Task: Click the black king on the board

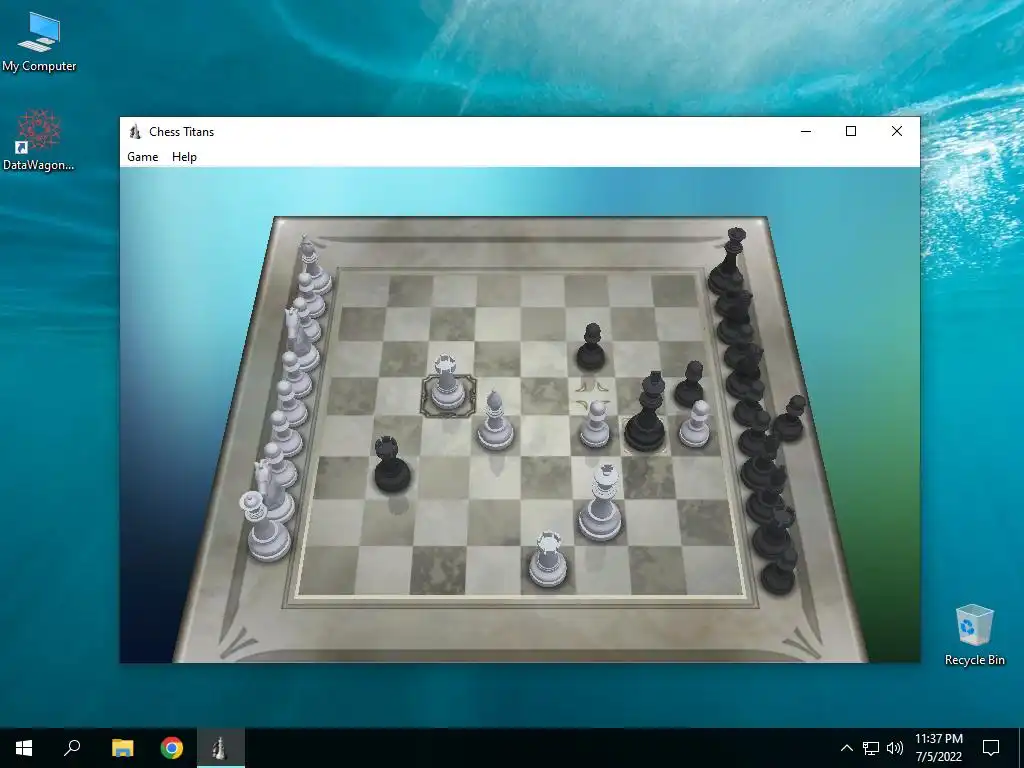Action: [x=646, y=411]
